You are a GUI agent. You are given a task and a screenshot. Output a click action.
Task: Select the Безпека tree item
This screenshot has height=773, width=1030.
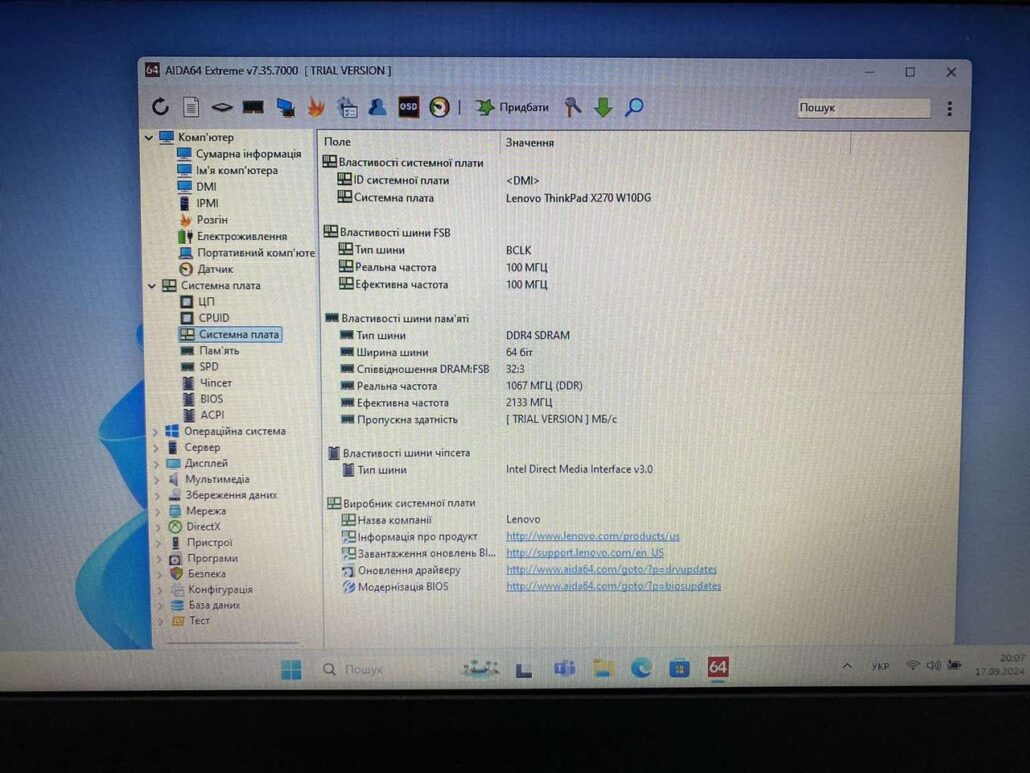(198, 573)
